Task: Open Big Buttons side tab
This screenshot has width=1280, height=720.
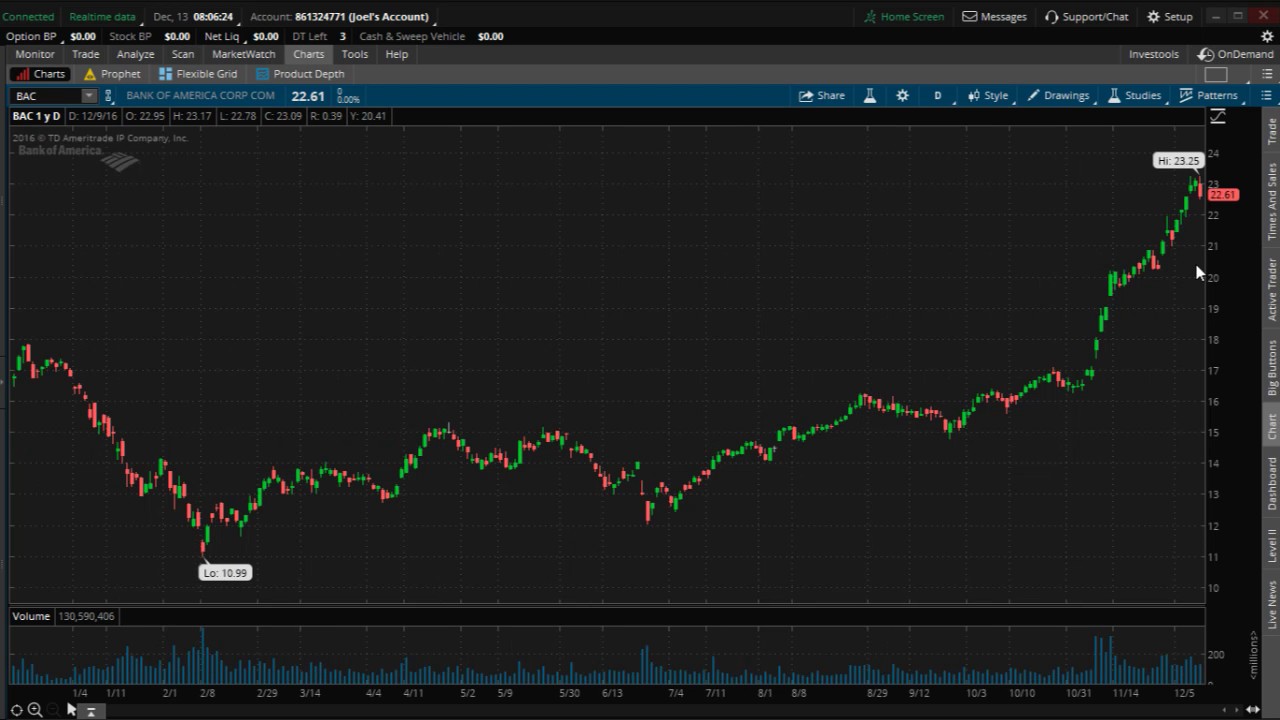Action: tap(1272, 368)
